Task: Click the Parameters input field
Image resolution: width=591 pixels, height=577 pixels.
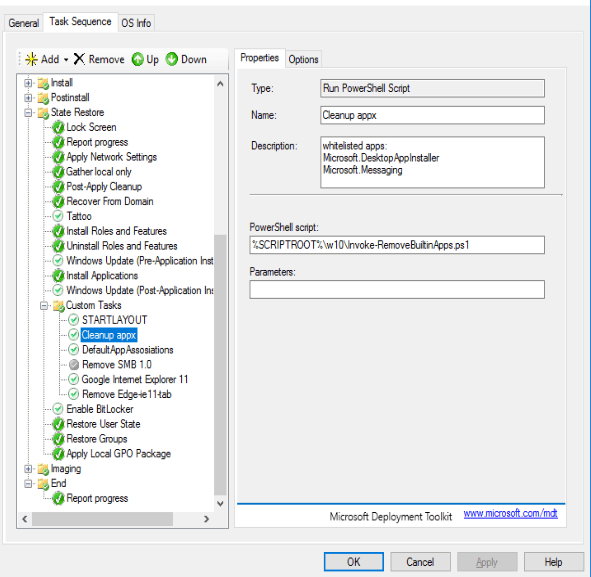Action: [x=397, y=289]
